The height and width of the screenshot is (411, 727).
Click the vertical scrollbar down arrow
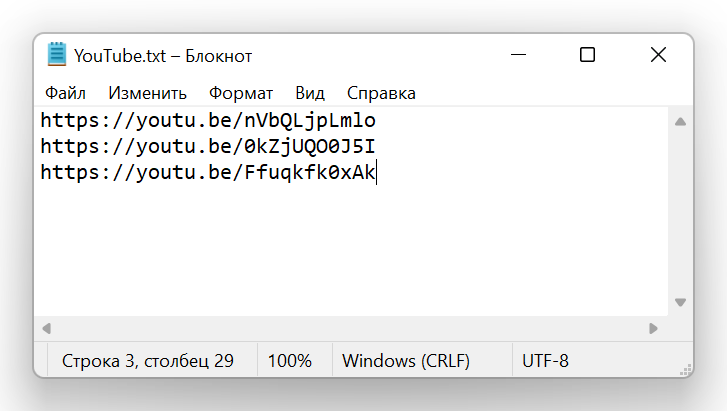pos(680,301)
